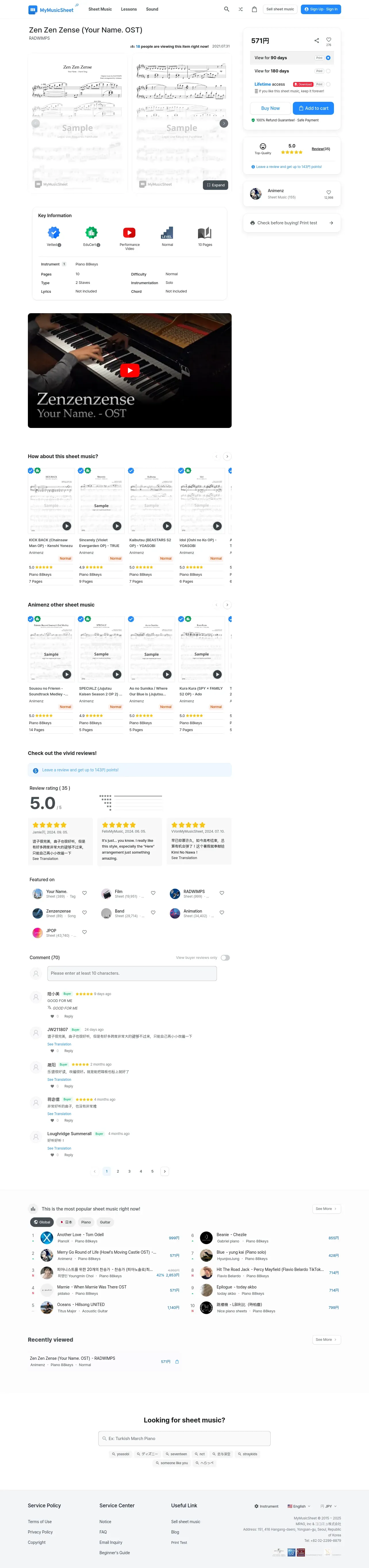Favorite the Animenz seller with heart icon
Screen dimensions: 369x1568
tap(329, 192)
